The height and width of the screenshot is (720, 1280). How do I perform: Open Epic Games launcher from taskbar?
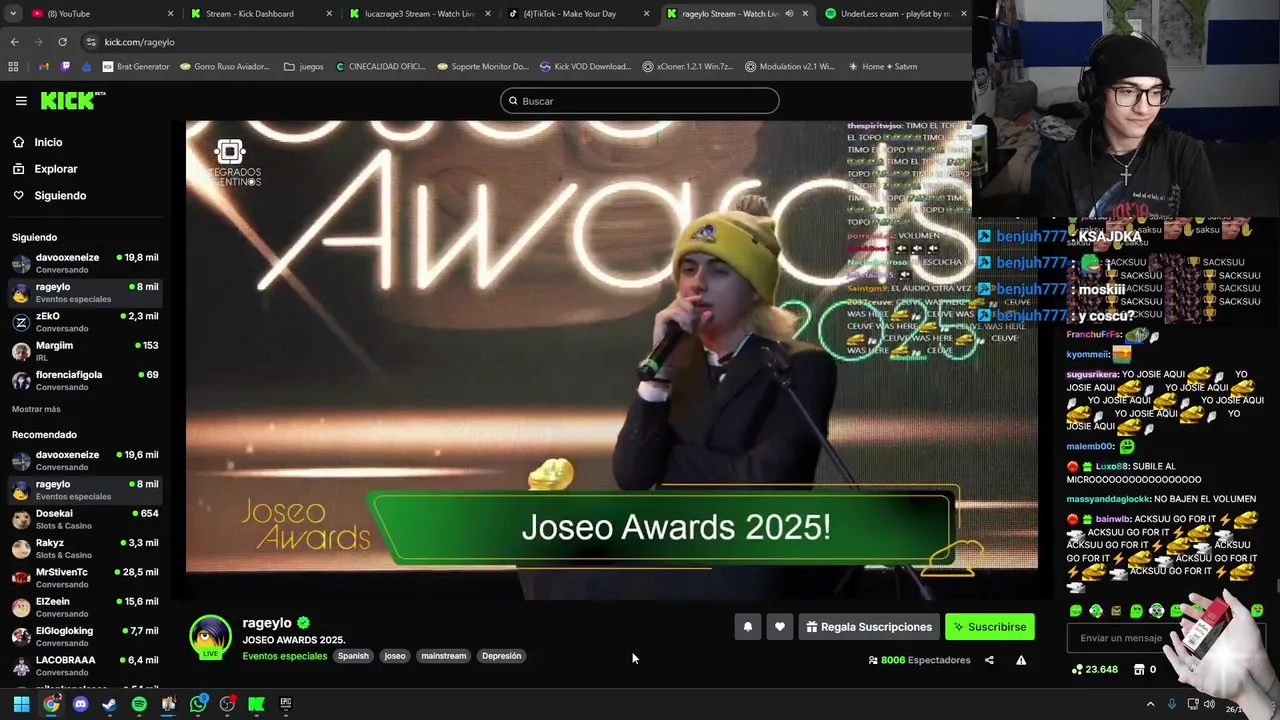285,704
